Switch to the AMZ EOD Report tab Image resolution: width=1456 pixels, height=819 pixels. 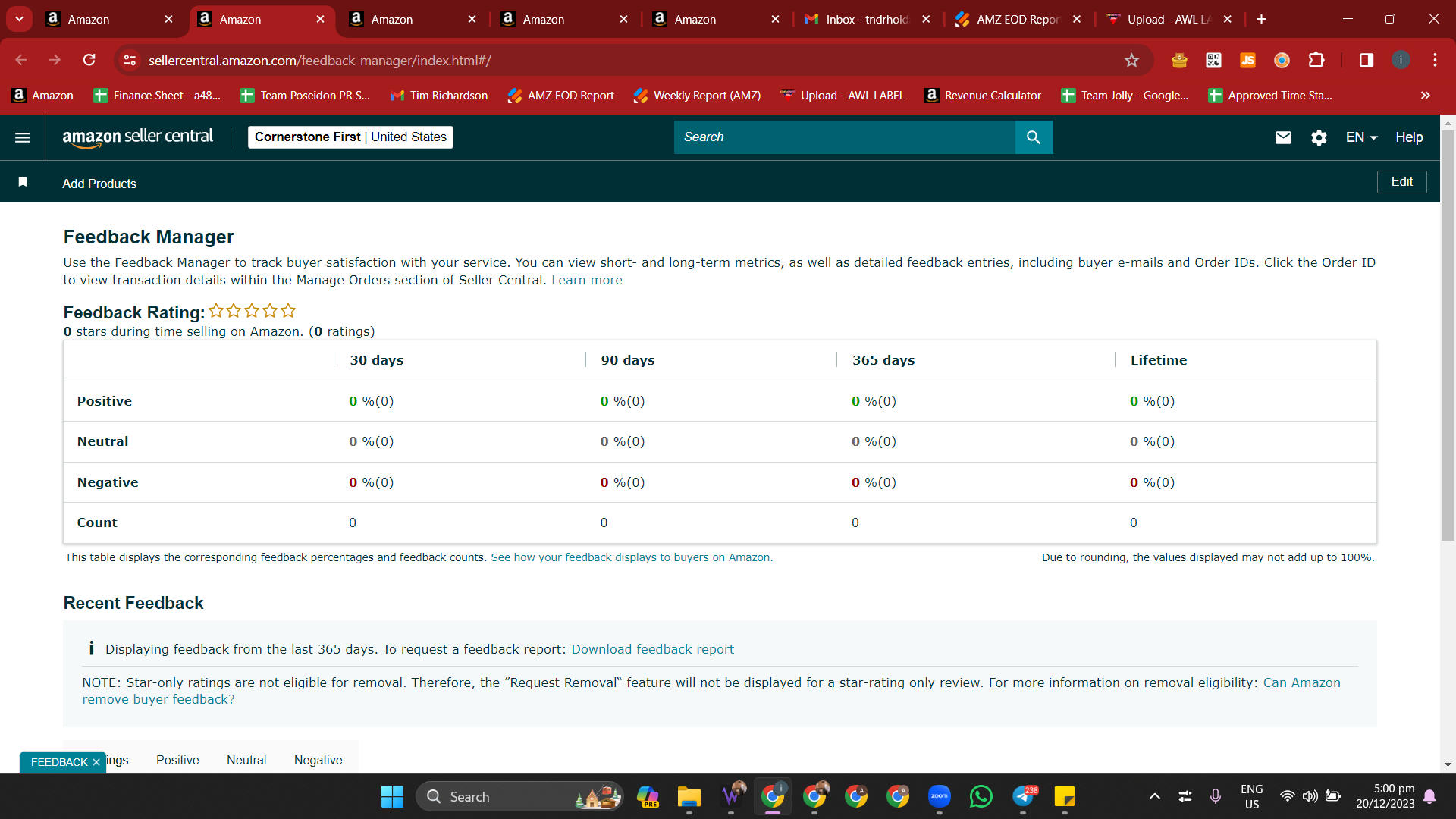tap(1018, 19)
